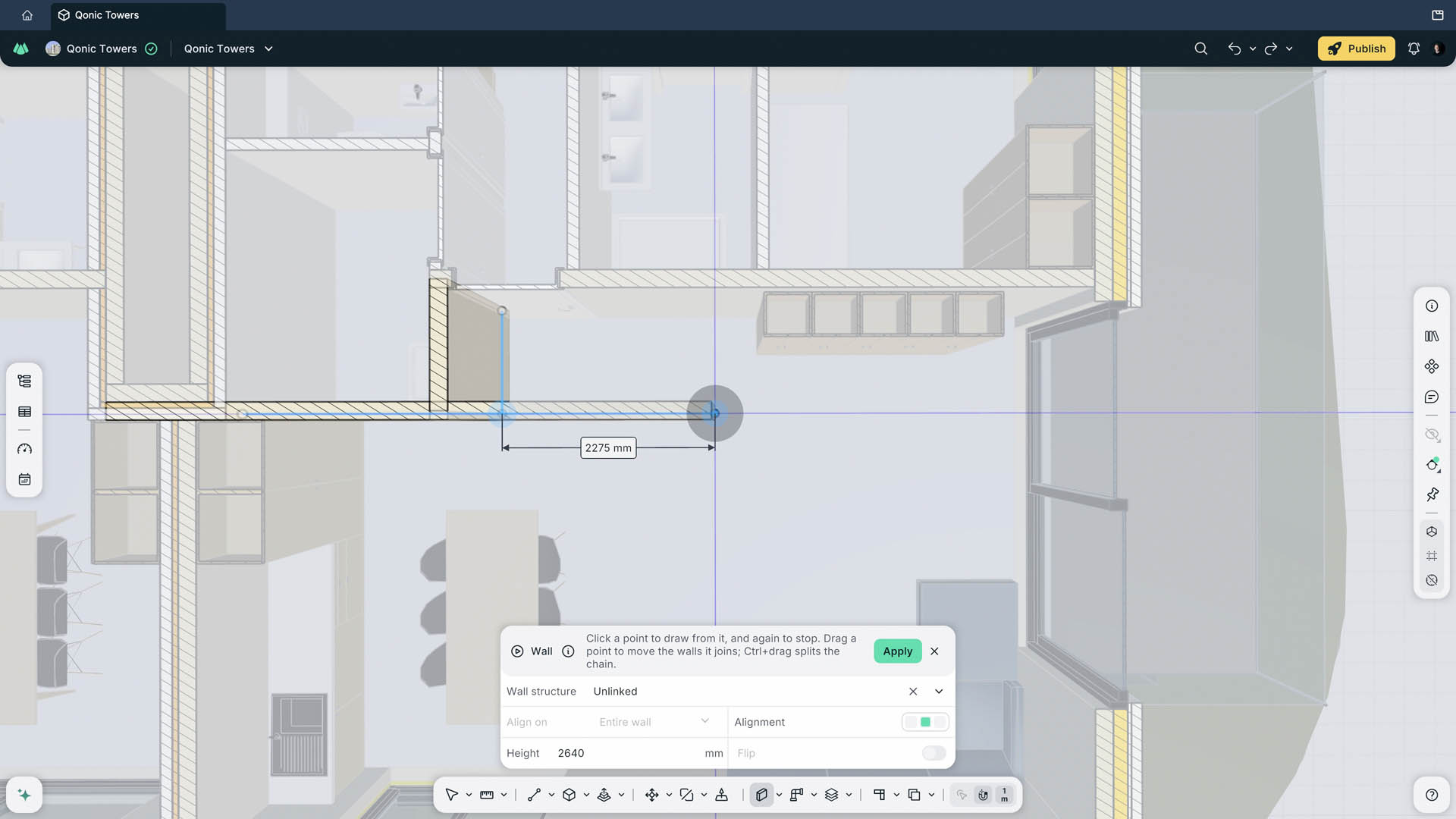The image size is (1456, 819).
Task: Select the arrow selection tool
Action: coord(452,795)
